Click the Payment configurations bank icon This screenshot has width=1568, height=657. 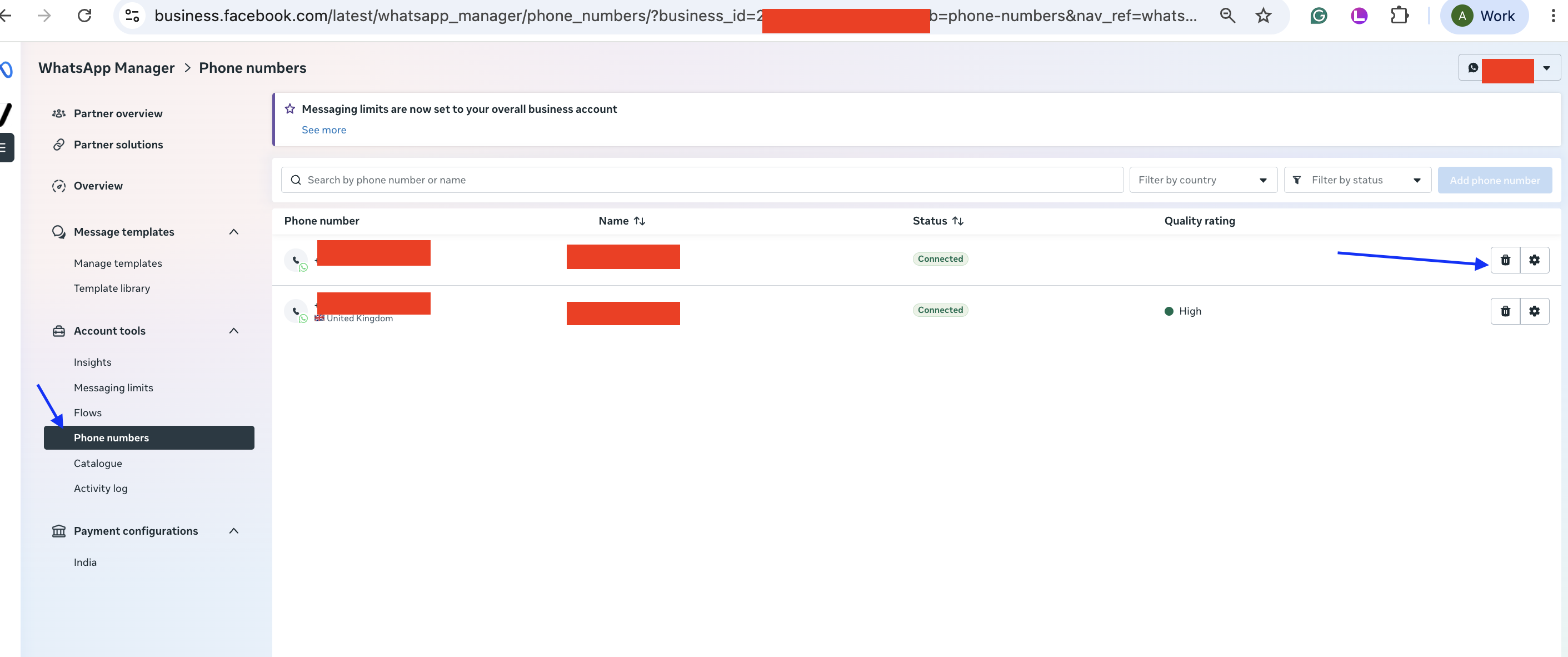58,531
